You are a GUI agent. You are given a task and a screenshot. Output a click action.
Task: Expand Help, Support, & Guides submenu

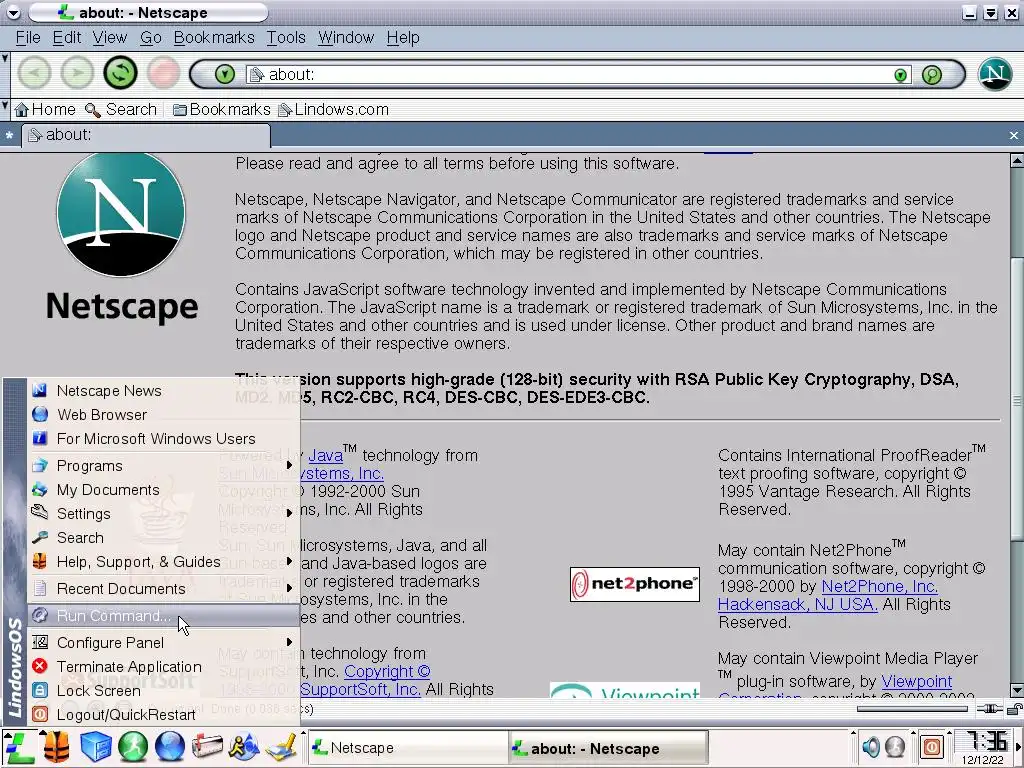pos(163,562)
